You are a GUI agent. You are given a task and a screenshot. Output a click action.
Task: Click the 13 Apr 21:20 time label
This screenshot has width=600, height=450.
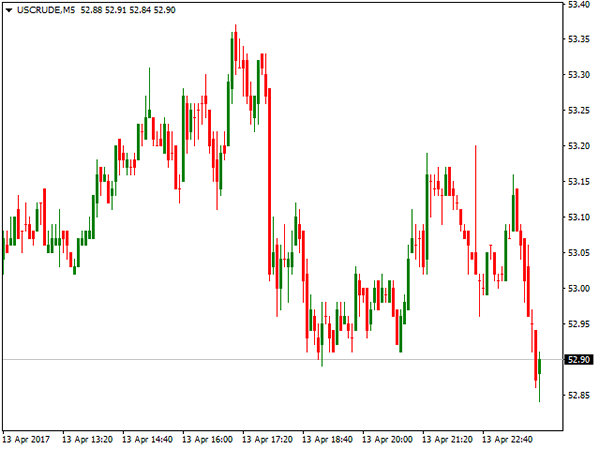pos(447,439)
